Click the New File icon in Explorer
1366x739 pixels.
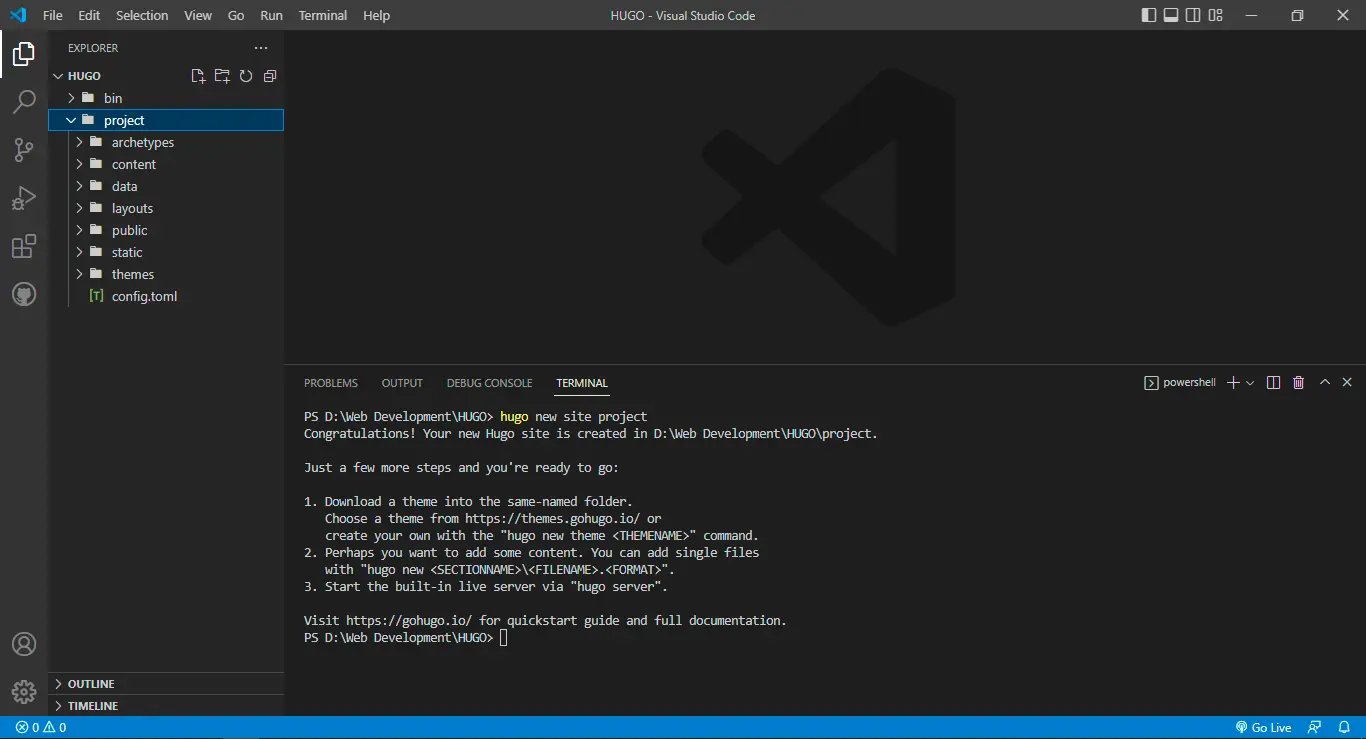[198, 76]
